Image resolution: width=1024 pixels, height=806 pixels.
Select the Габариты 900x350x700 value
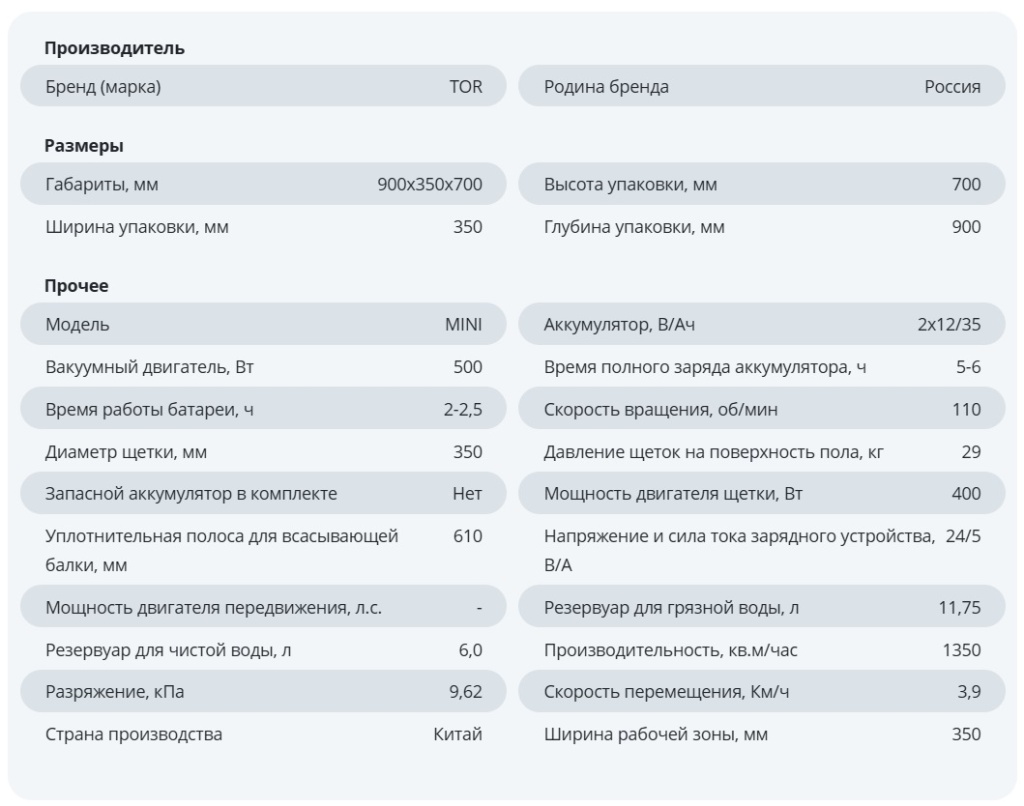[x=430, y=185]
